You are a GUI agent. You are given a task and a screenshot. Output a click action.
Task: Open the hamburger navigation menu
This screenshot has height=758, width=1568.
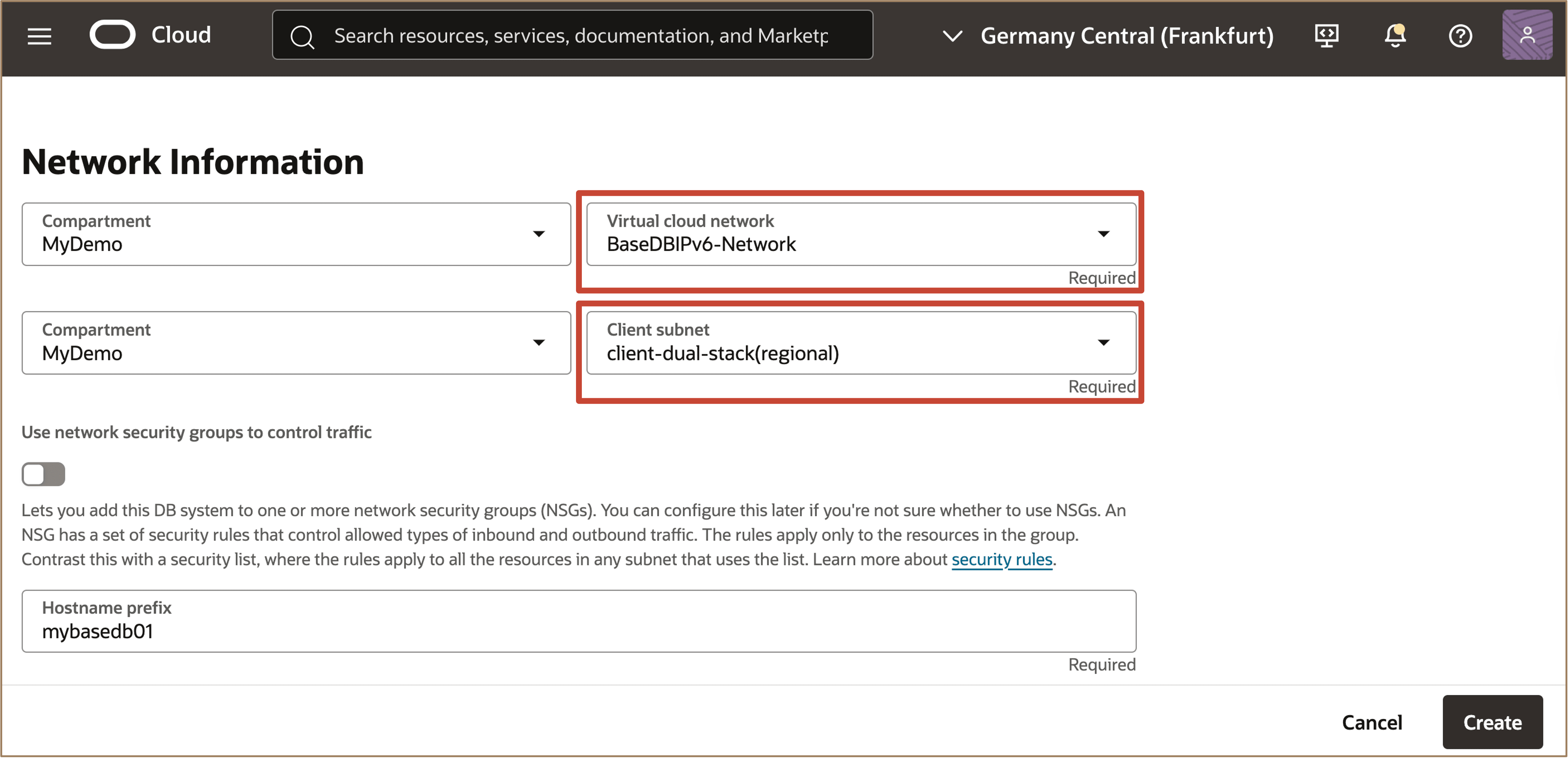click(40, 36)
